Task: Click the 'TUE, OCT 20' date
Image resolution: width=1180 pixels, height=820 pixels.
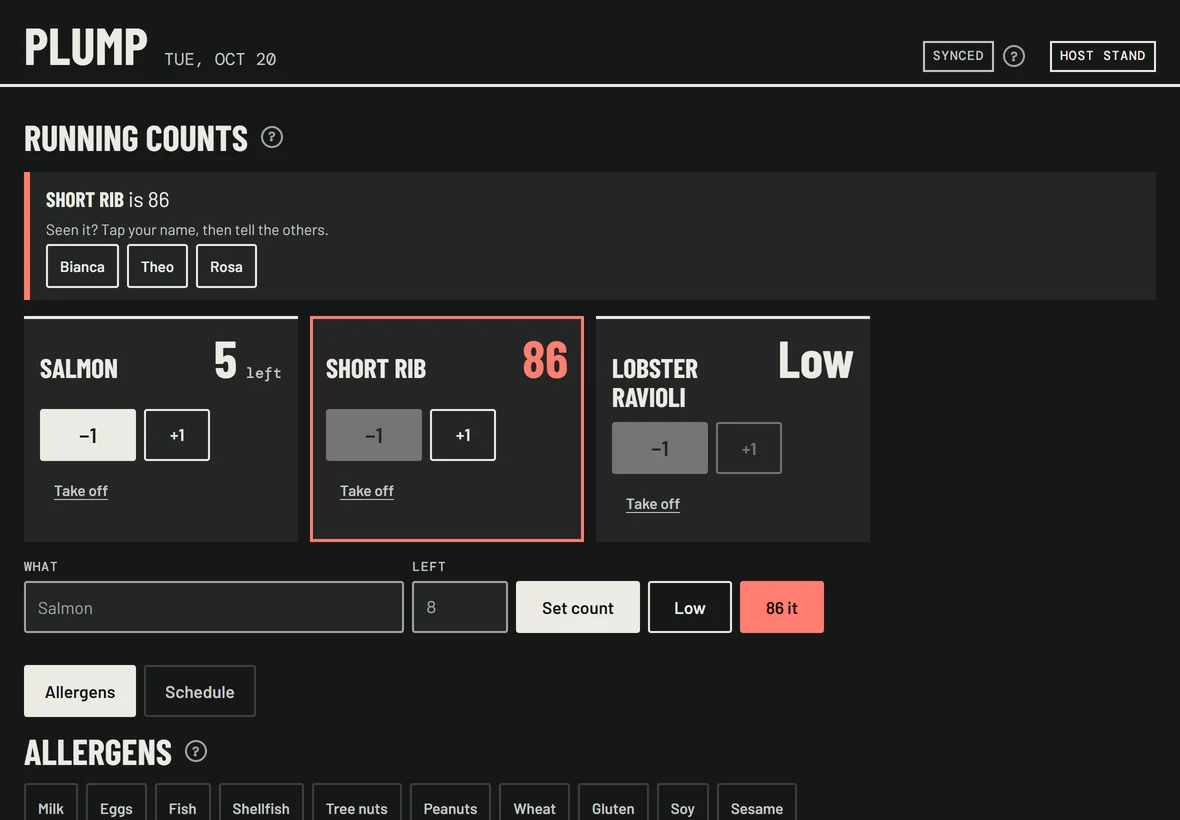Action: click(220, 59)
